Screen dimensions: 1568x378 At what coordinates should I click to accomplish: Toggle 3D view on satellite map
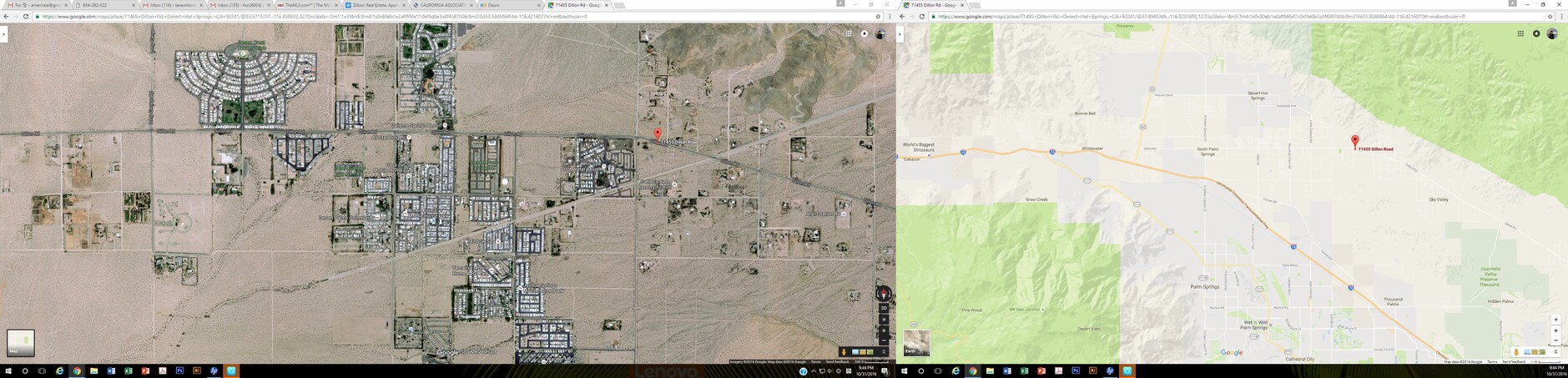tap(884, 309)
